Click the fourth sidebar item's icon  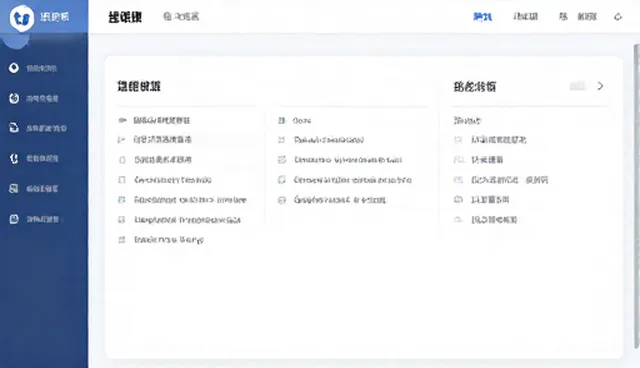(x=14, y=158)
